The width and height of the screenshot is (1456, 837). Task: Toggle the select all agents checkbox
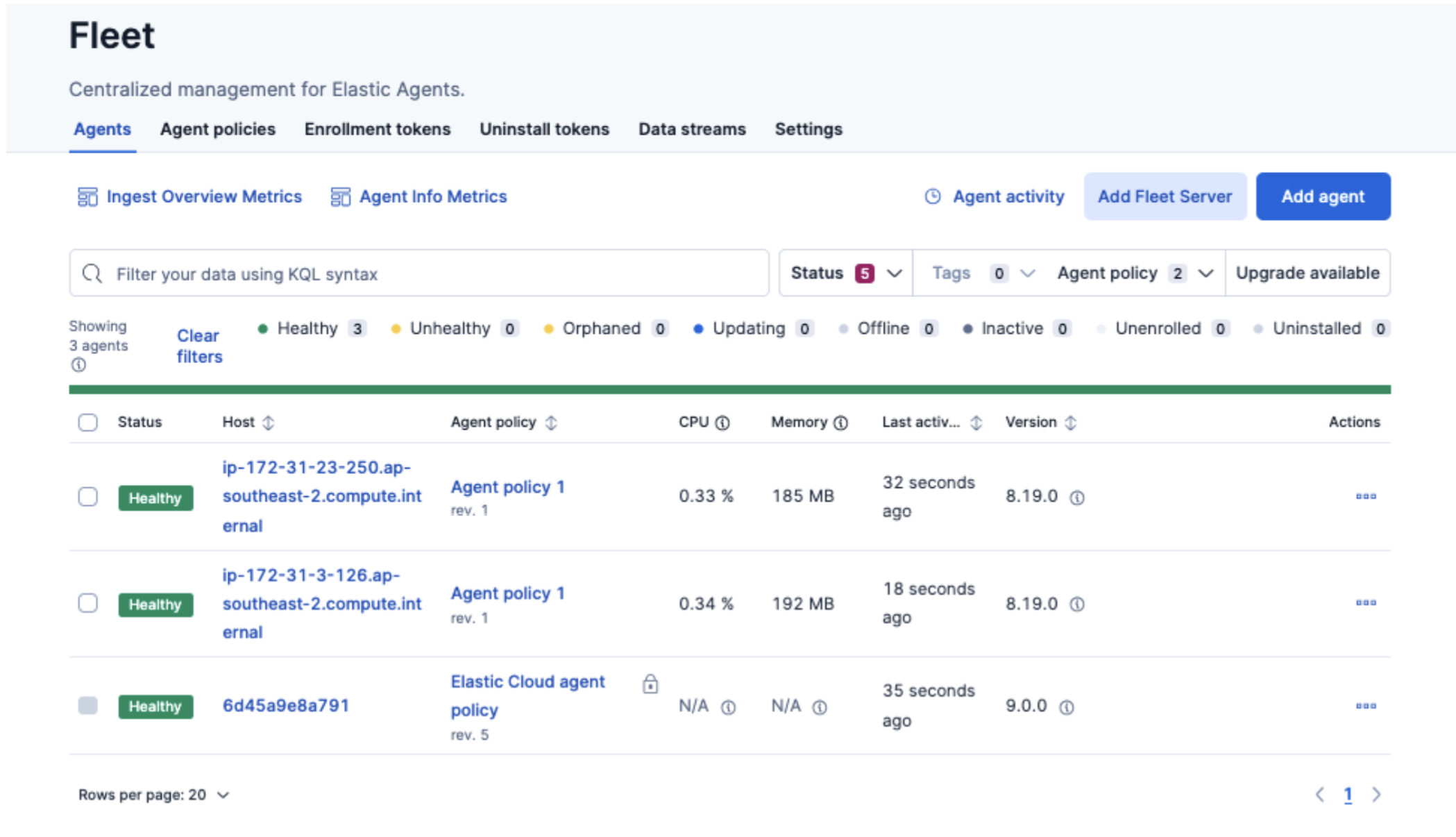click(88, 422)
